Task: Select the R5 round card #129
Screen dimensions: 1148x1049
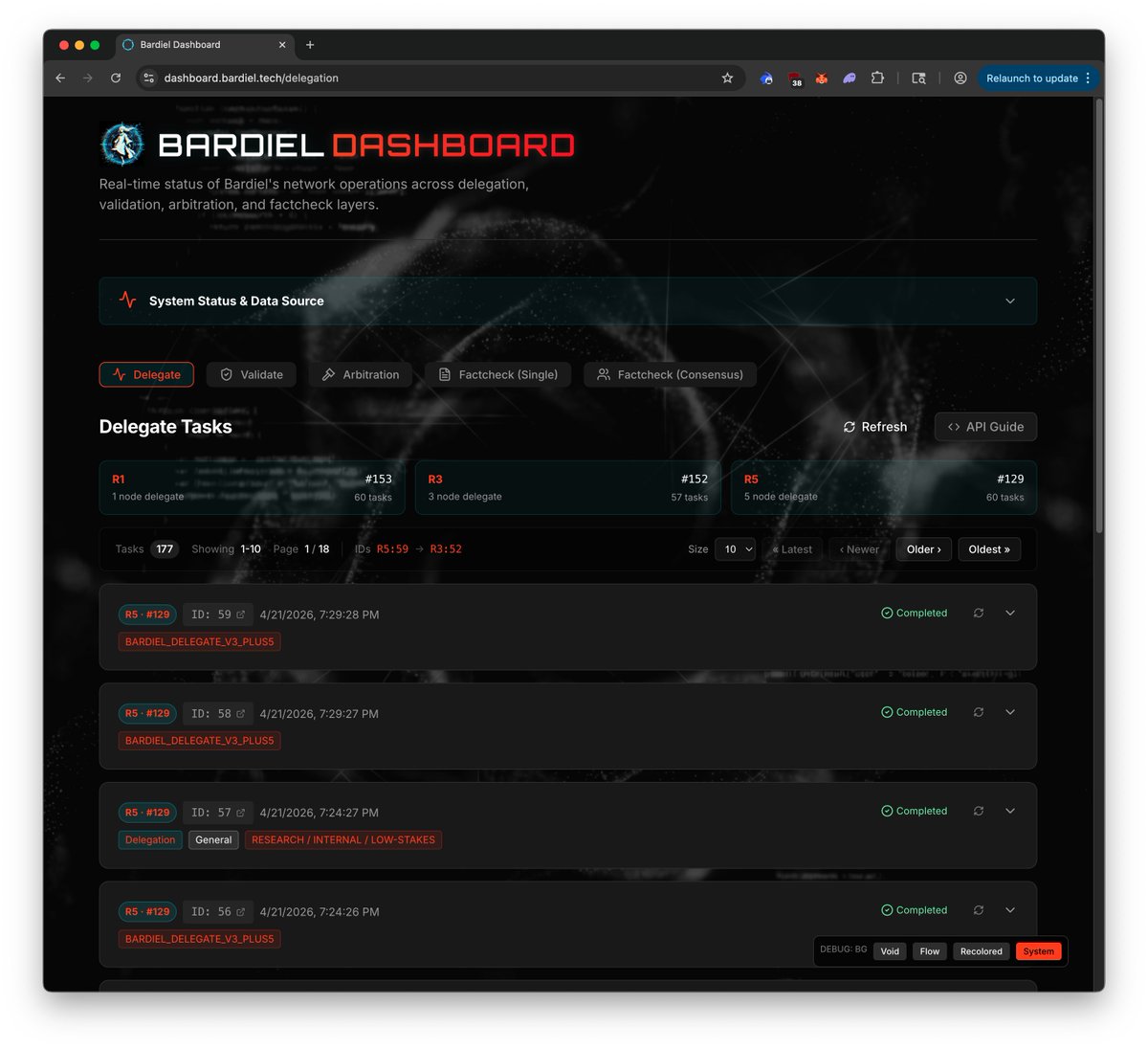Action: (884, 488)
